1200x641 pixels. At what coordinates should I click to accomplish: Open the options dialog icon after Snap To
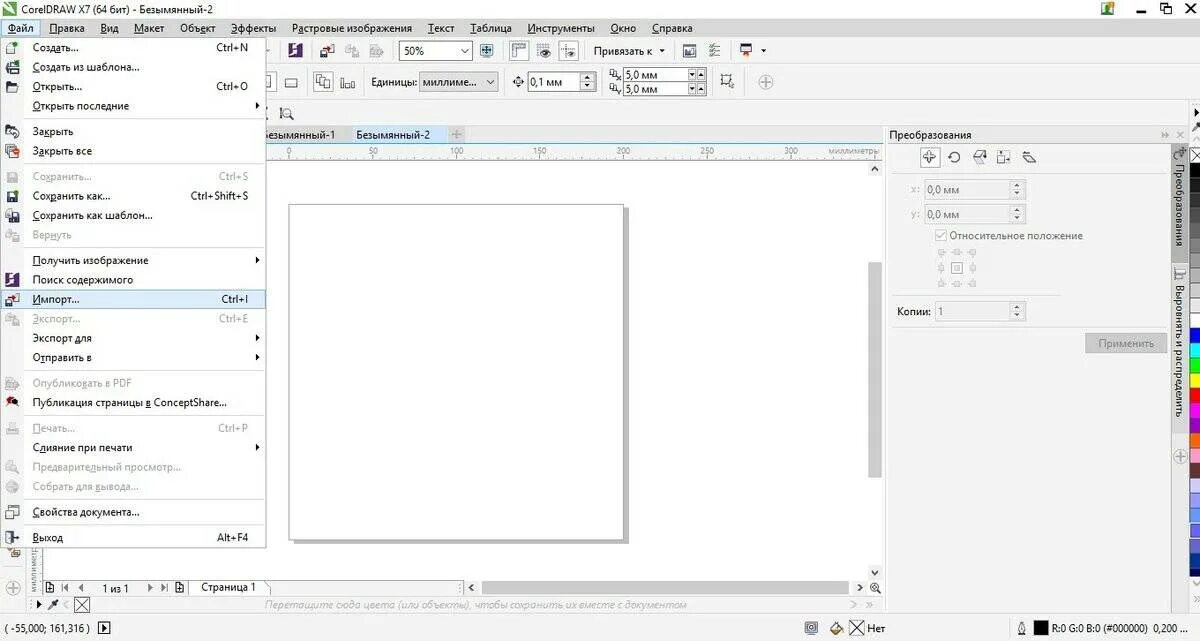(x=715, y=51)
